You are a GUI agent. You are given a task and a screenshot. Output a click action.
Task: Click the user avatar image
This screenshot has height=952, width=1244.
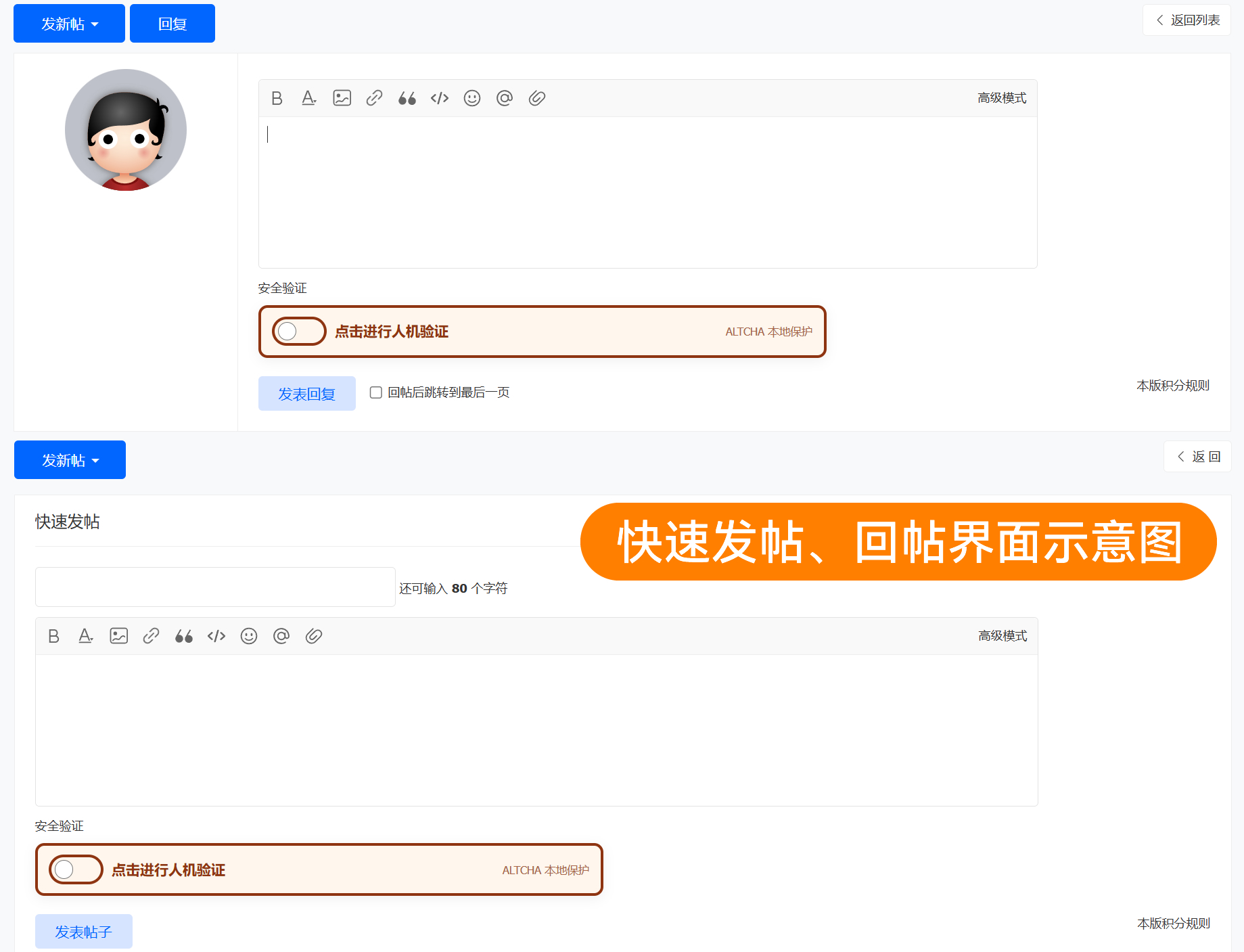[x=126, y=130]
